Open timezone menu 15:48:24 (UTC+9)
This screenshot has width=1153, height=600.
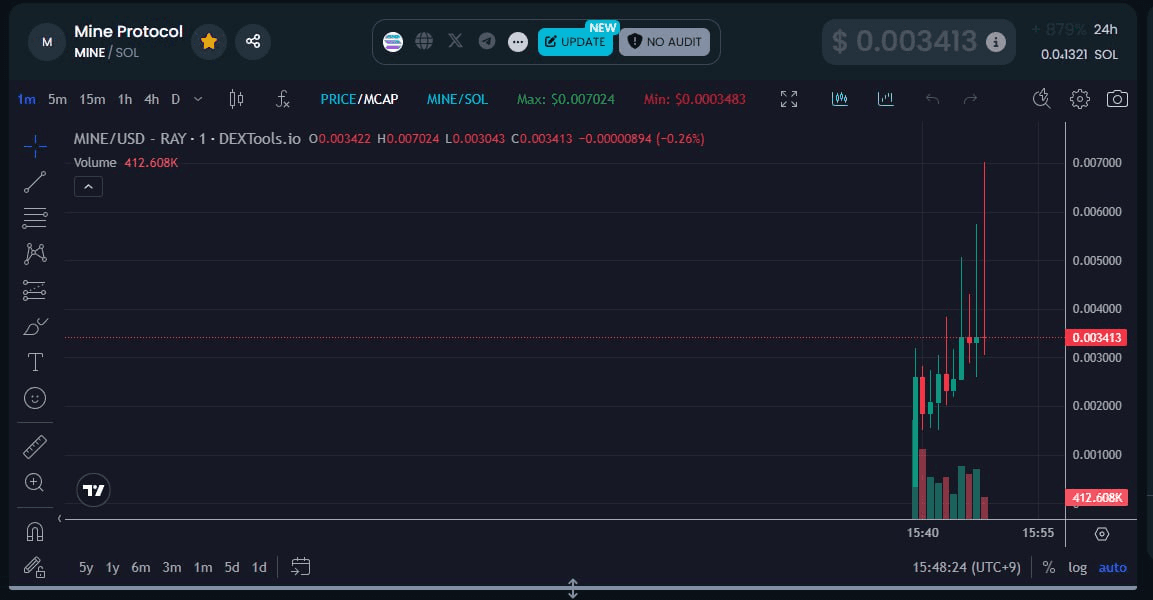pyautogui.click(x=966, y=568)
